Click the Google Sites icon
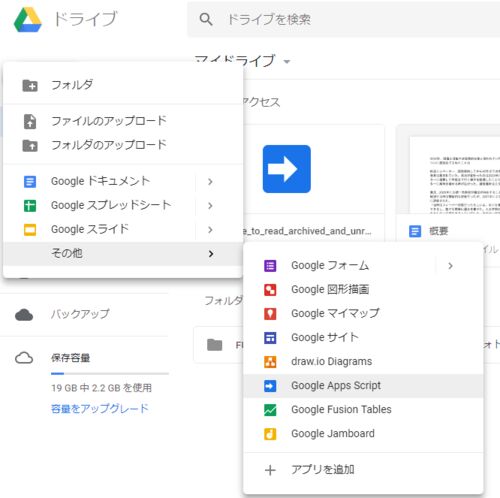 270,338
